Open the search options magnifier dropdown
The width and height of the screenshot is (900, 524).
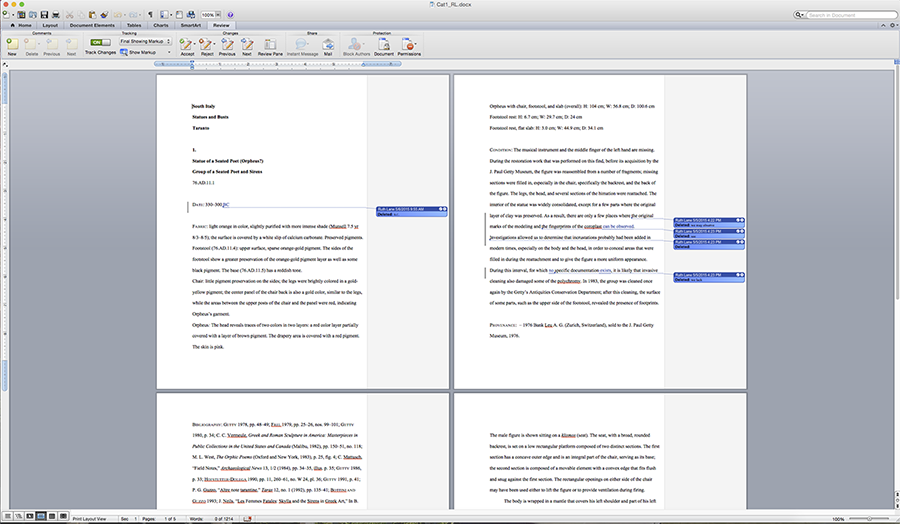pyautogui.click(x=799, y=14)
